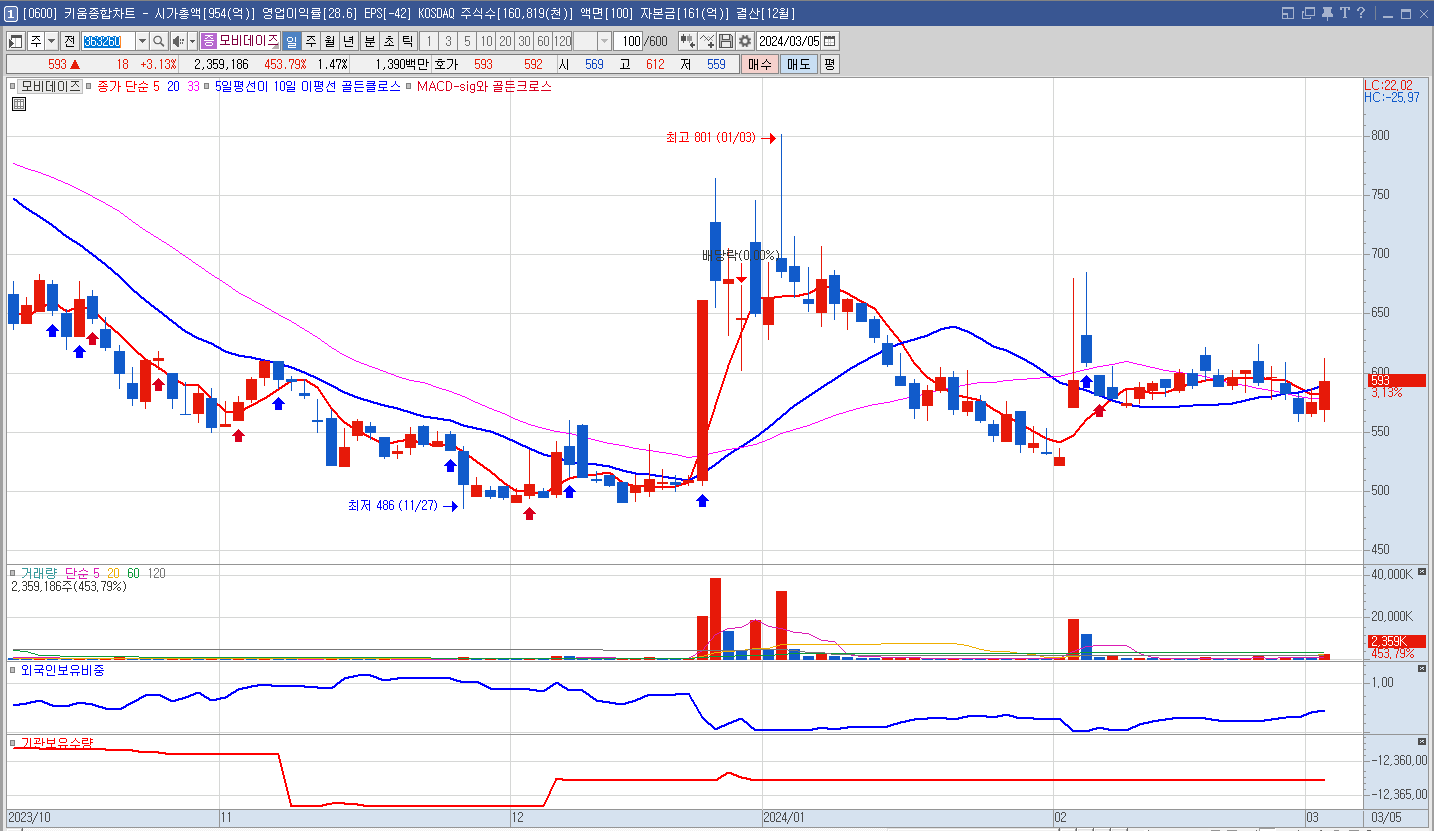Choose the 1 interval button
Image resolution: width=1434 pixels, height=831 pixels.
pos(429,41)
